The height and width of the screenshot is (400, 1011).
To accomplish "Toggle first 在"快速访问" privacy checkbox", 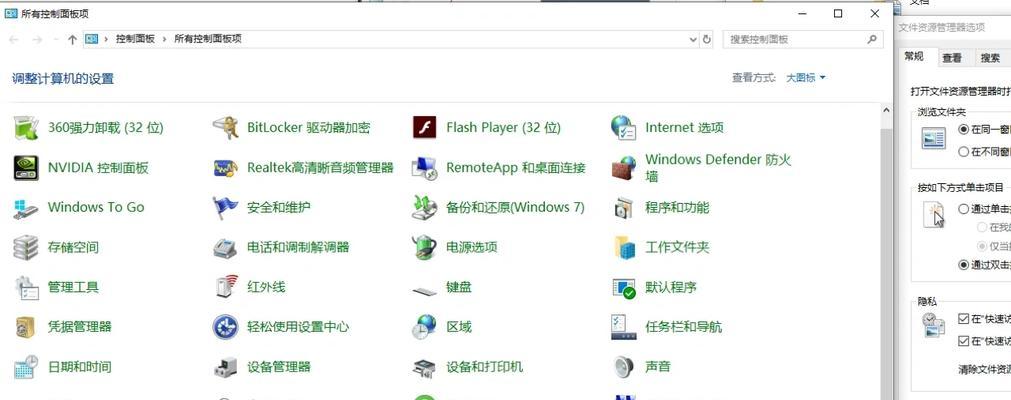I will pyautogui.click(x=963, y=319).
